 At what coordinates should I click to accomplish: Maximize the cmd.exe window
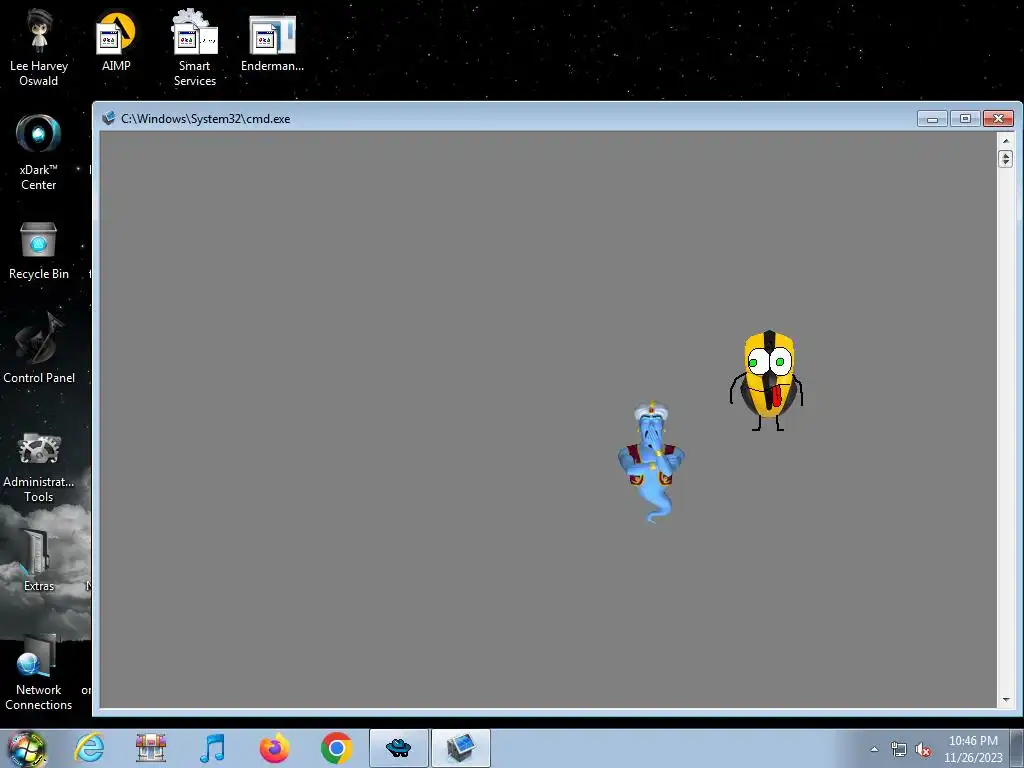pos(965,119)
